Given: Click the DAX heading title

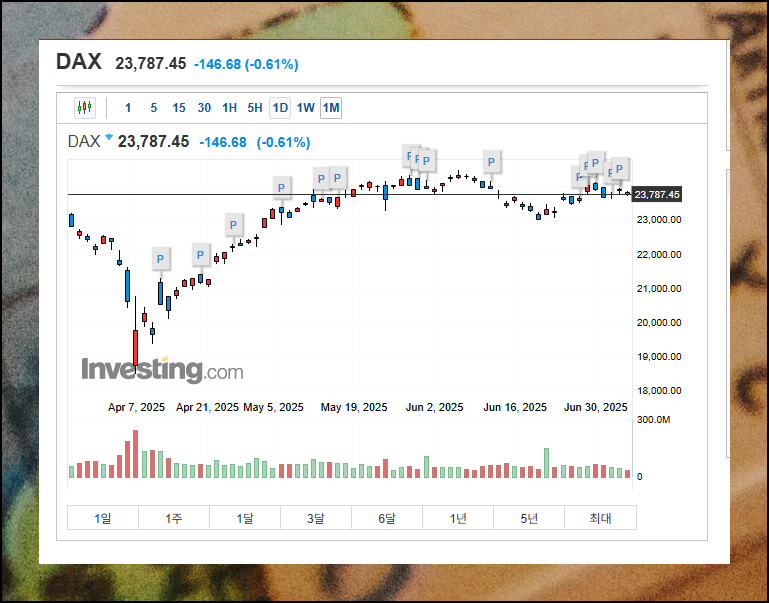Looking at the screenshot, I should tap(79, 62).
